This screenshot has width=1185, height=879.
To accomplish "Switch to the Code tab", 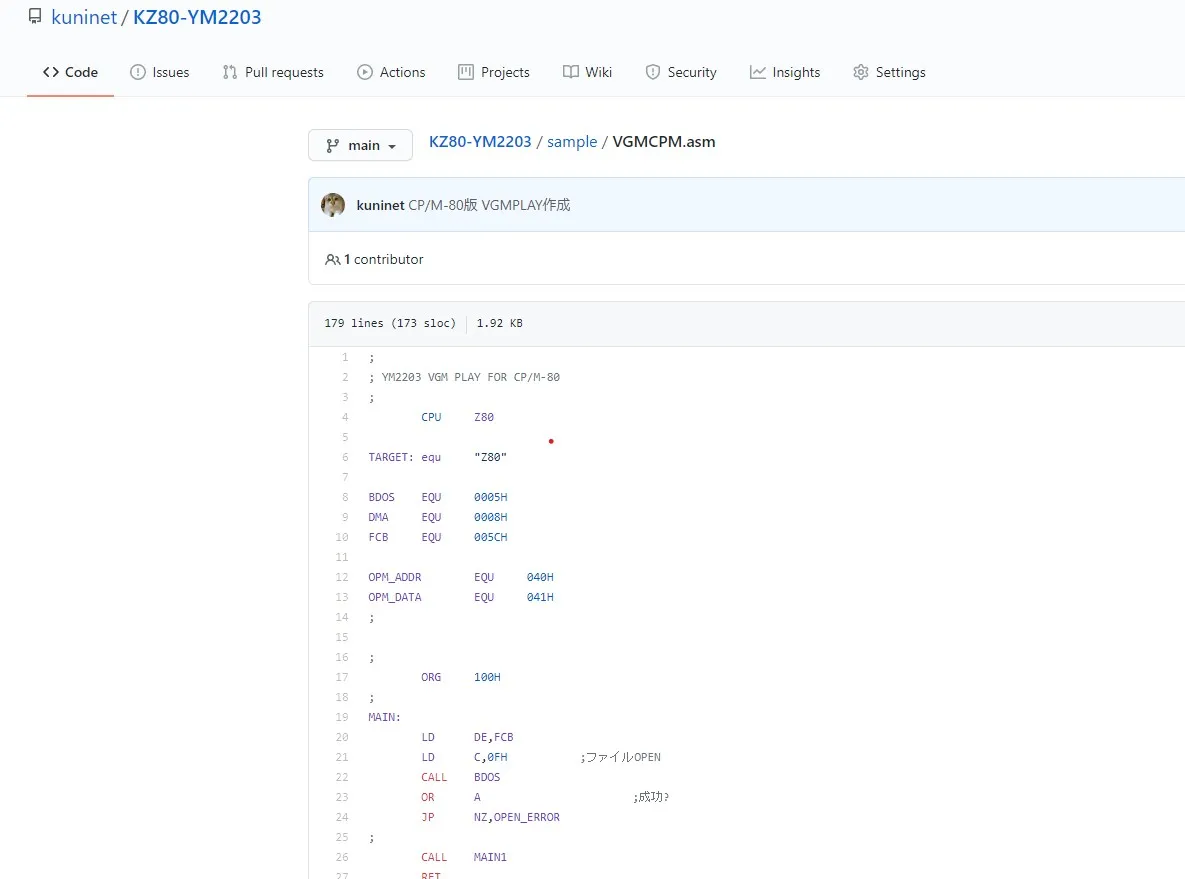I will pyautogui.click(x=70, y=72).
